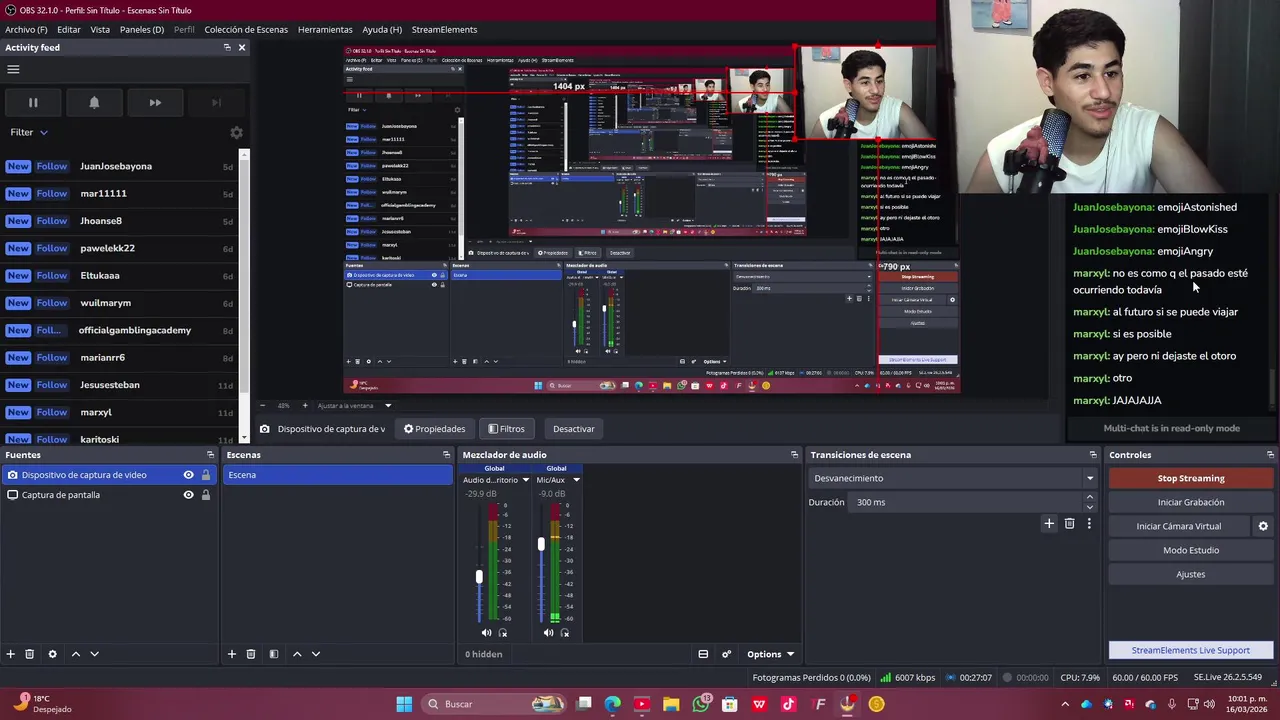Open Activity feed settings gear
This screenshot has height=720, width=1280.
236,133
